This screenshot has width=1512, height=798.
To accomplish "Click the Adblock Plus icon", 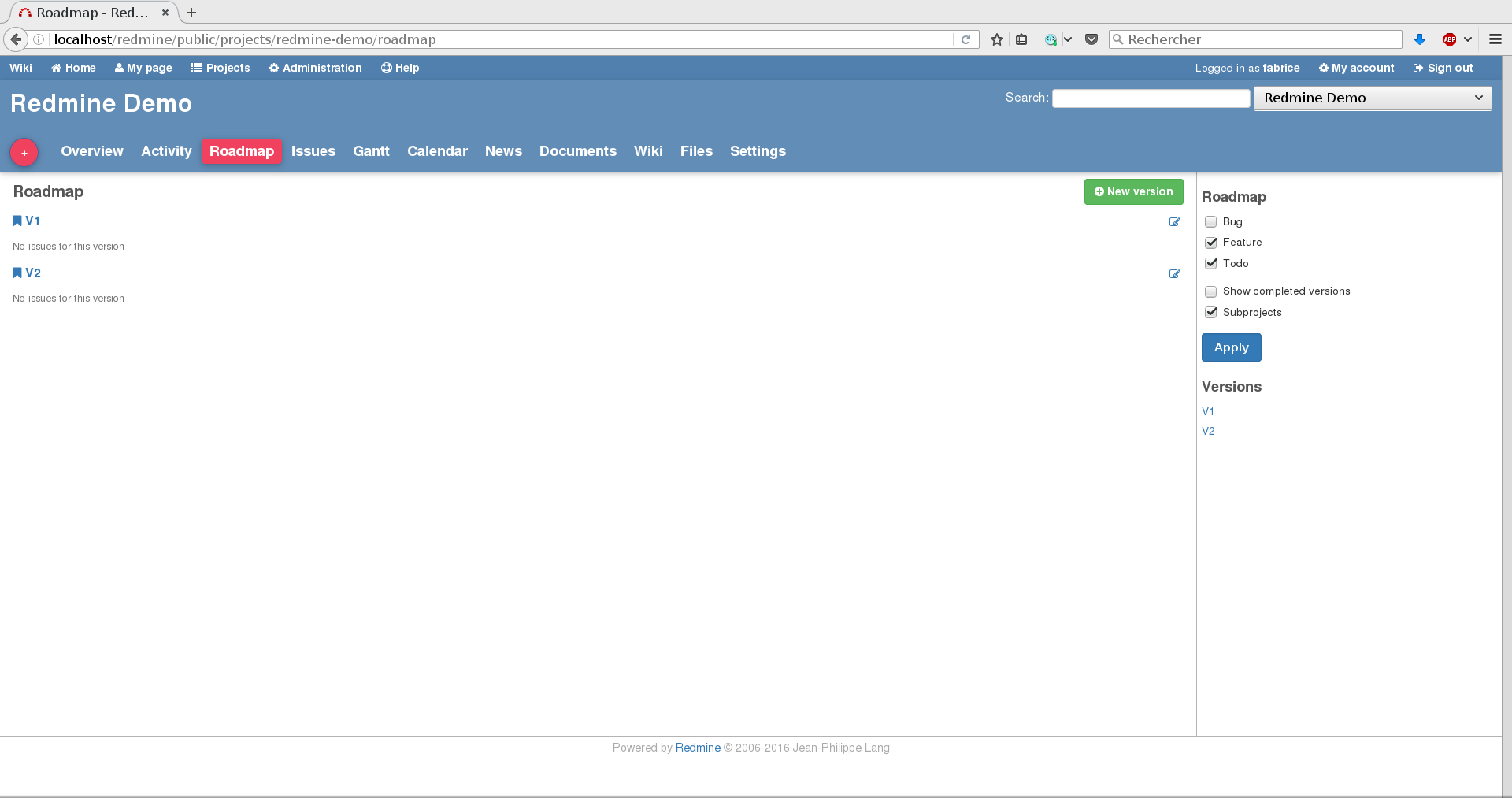I will [x=1449, y=39].
